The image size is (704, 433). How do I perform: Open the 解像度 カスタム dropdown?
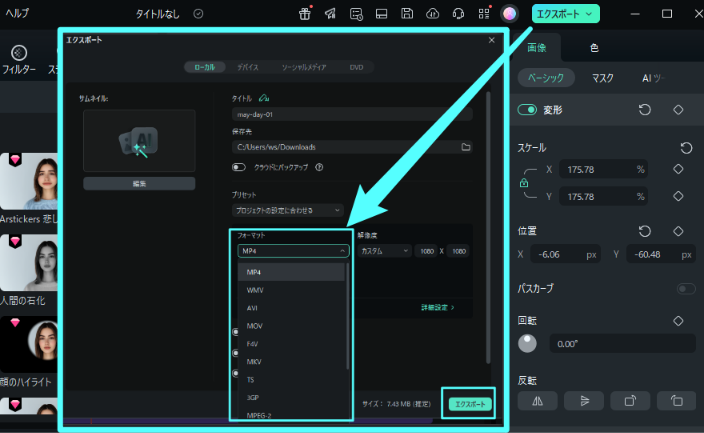click(x=384, y=251)
